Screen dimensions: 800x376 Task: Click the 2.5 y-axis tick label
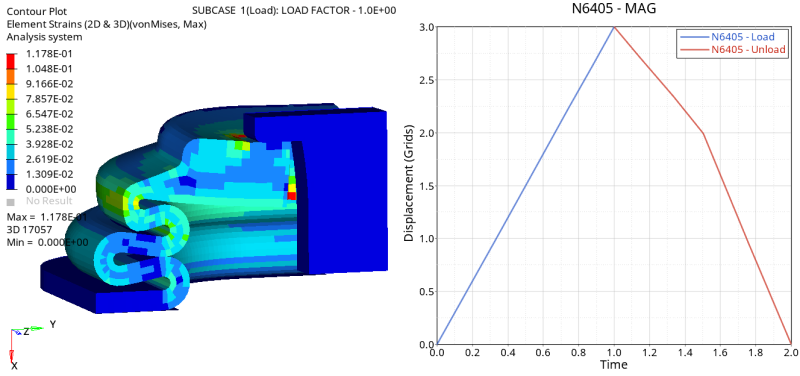tap(427, 80)
